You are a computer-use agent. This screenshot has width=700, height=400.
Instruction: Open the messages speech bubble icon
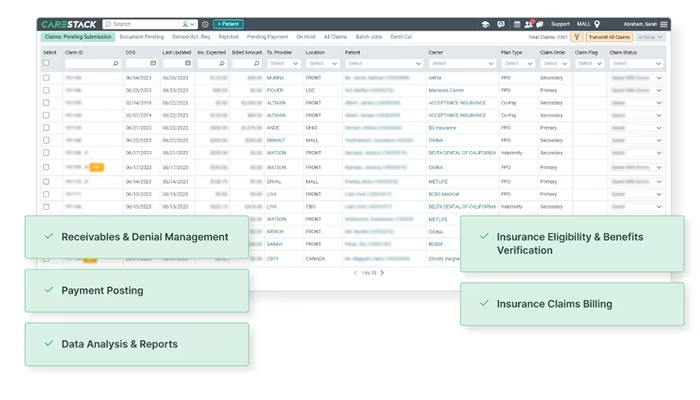point(540,24)
